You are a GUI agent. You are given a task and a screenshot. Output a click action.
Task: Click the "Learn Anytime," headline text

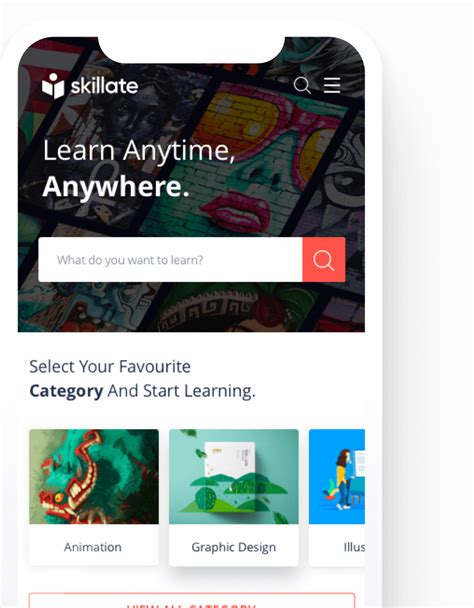[x=139, y=150]
